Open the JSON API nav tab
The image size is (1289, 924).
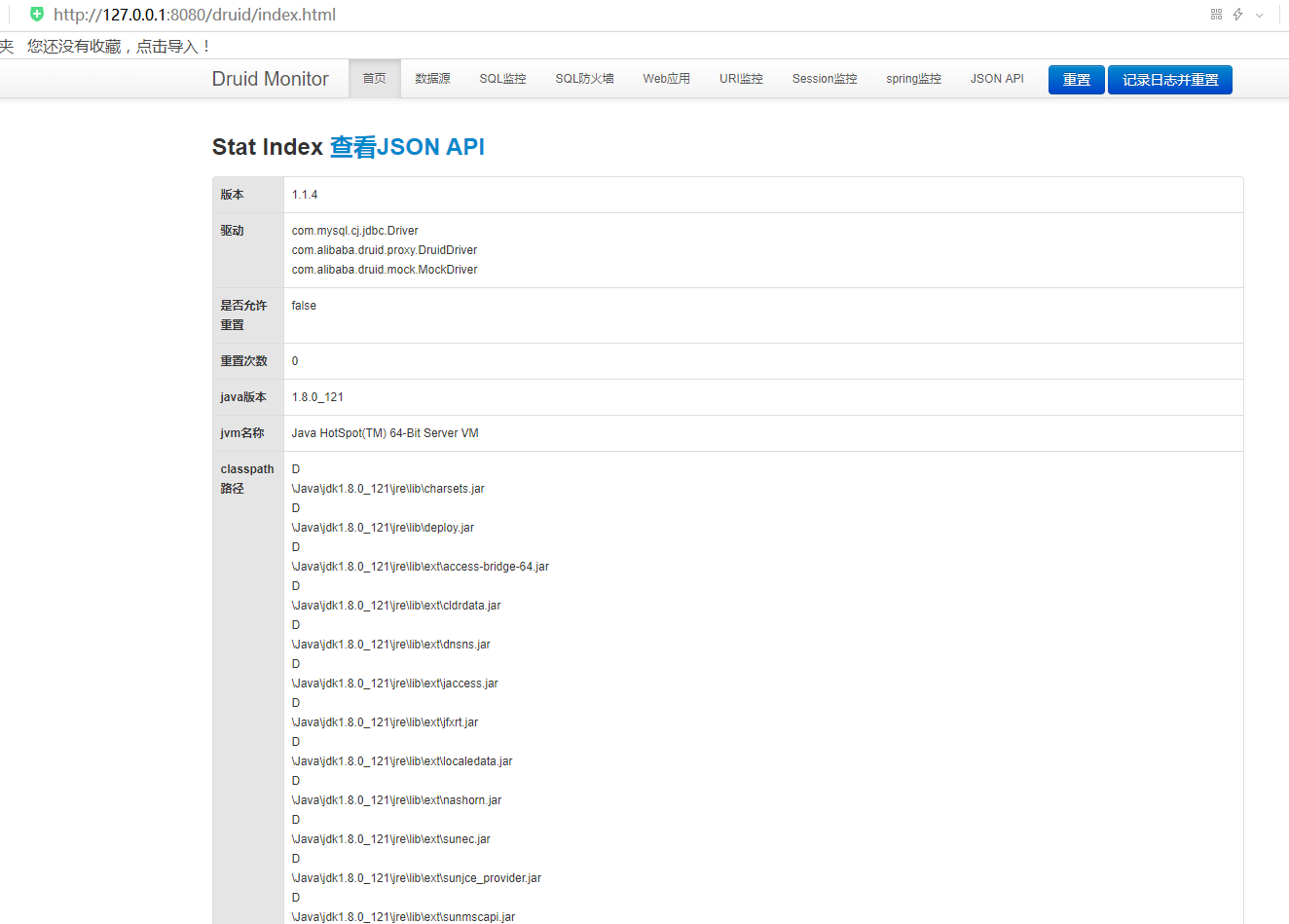(997, 79)
